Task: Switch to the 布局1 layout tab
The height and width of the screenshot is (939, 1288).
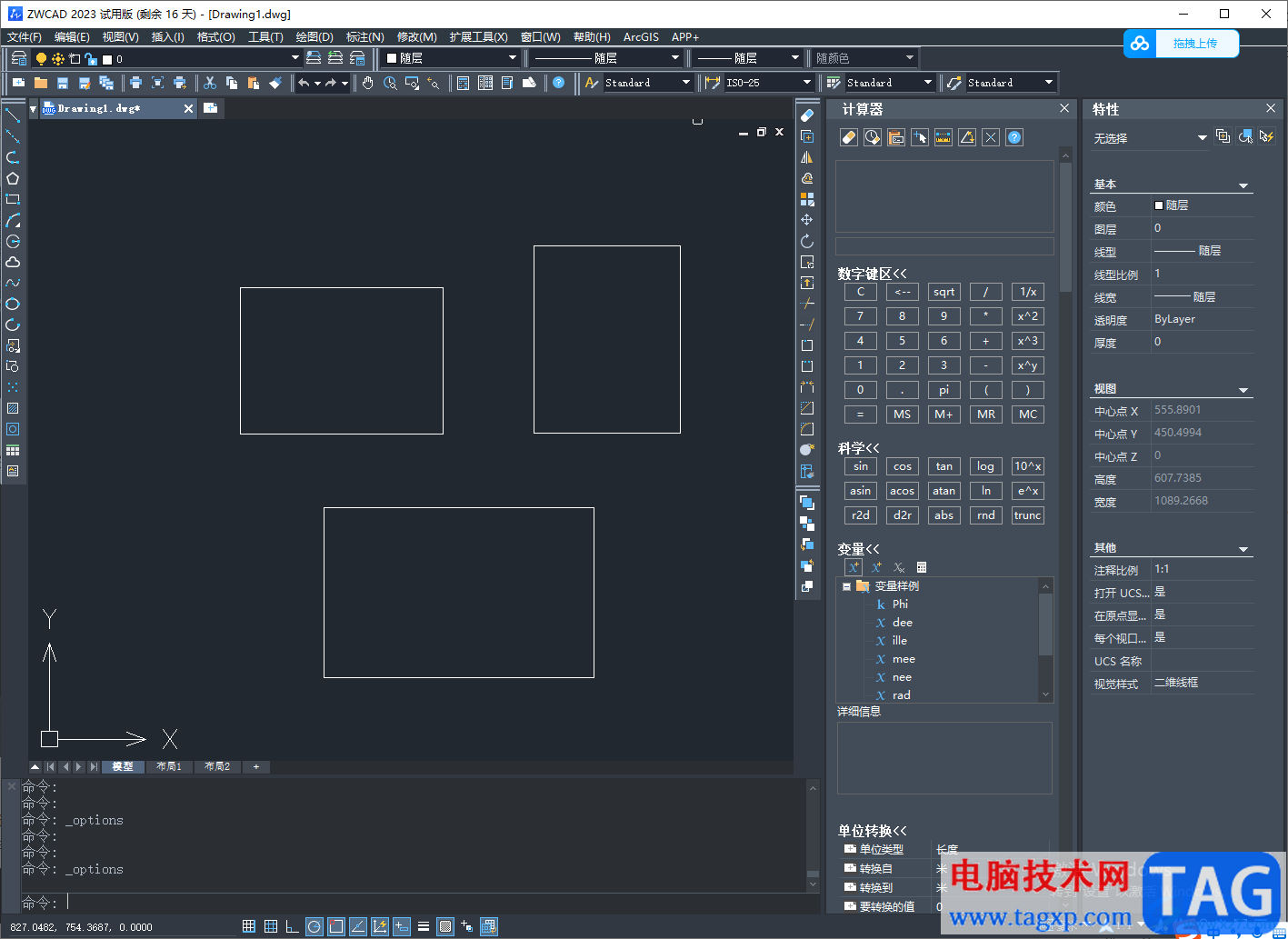Action: coord(169,766)
